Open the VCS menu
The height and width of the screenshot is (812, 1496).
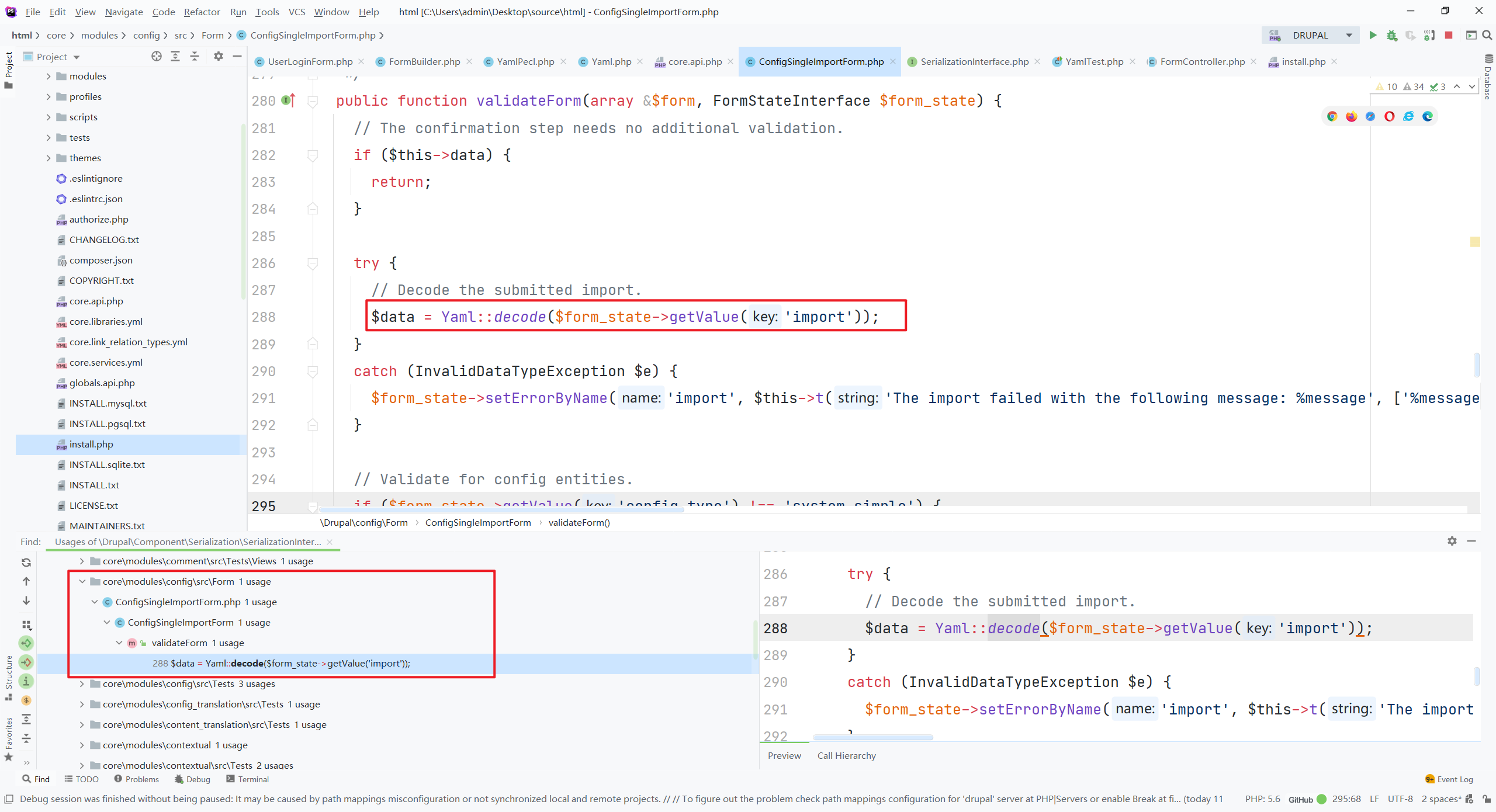coord(297,12)
